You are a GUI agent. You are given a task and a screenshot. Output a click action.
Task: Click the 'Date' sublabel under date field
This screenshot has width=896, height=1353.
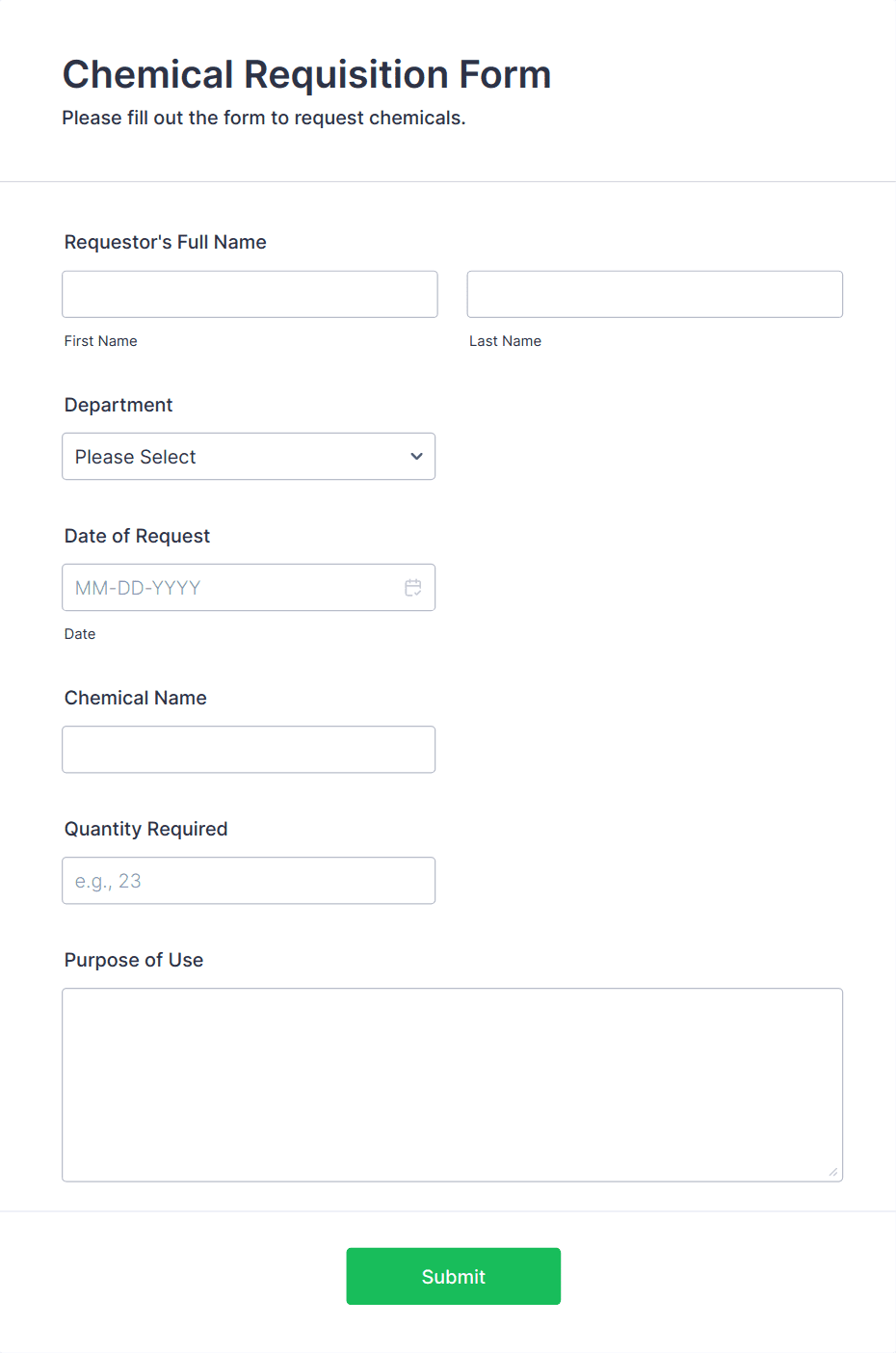click(x=80, y=634)
